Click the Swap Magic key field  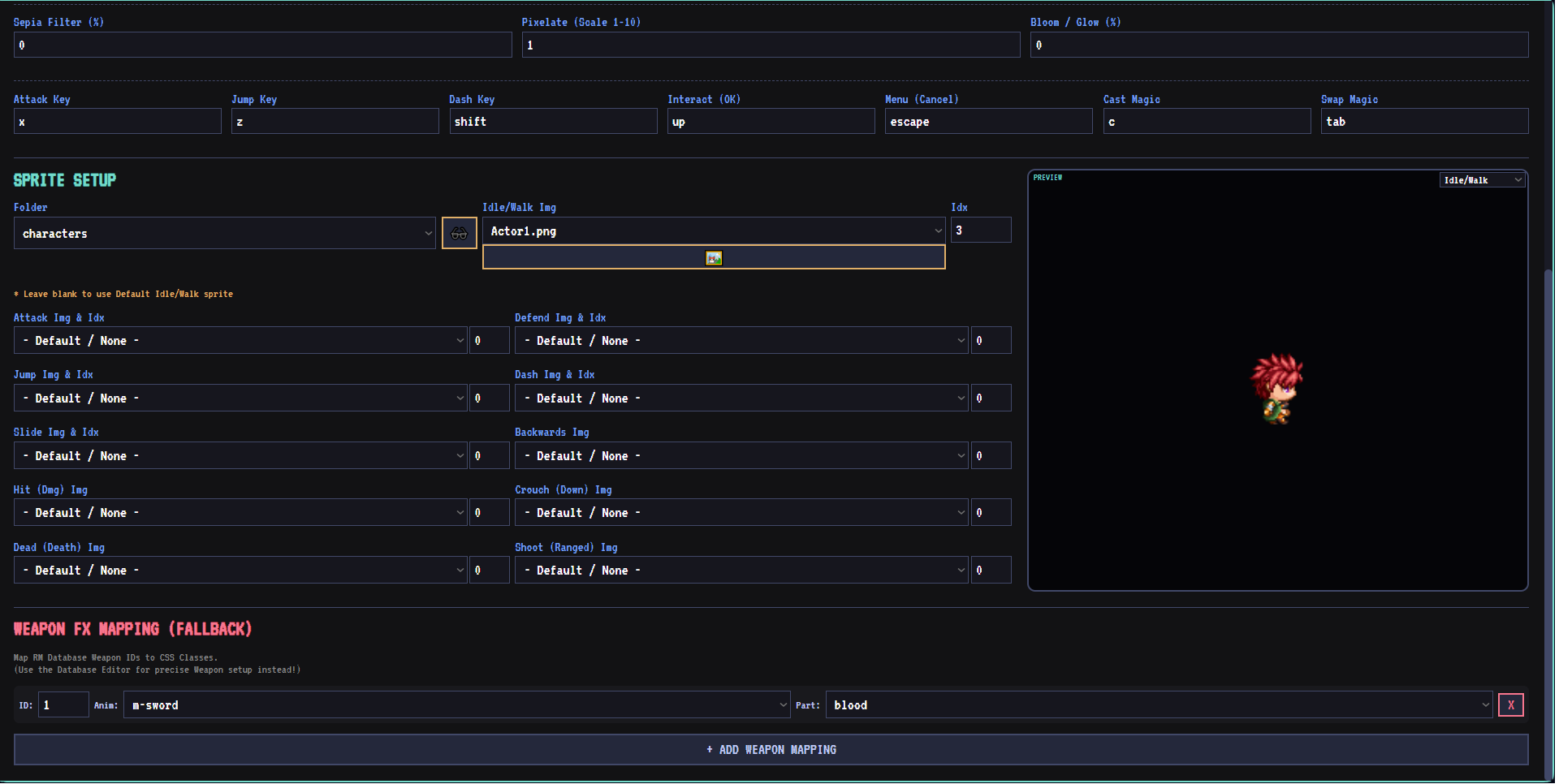[1425, 122]
